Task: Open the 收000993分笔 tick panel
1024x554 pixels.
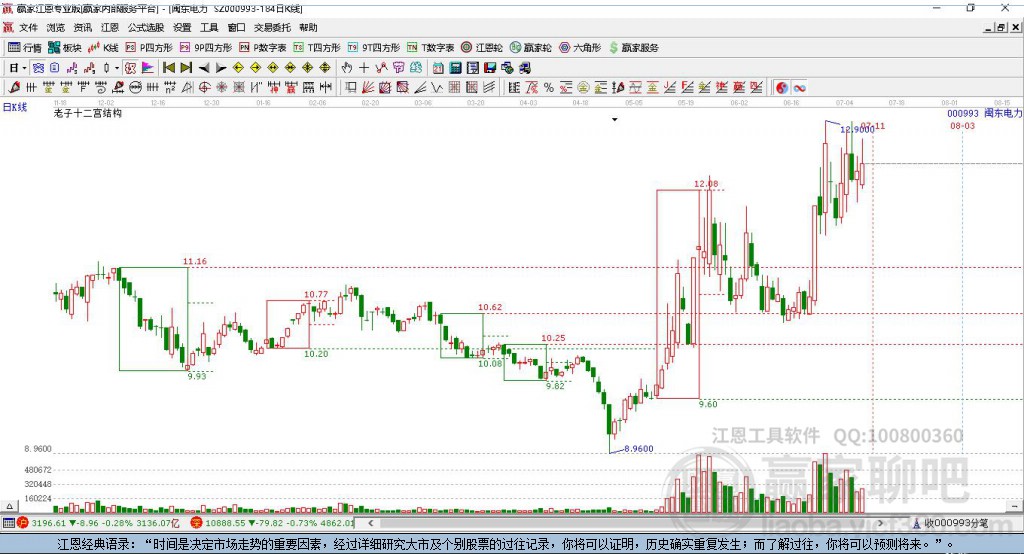Action: point(950,523)
